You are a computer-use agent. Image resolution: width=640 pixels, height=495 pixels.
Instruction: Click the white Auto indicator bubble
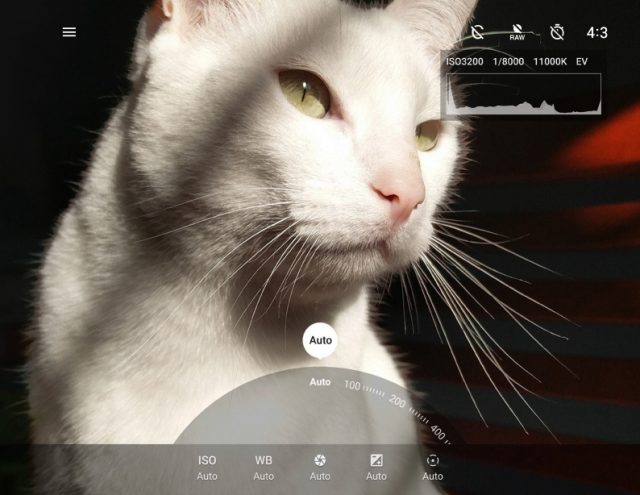[x=320, y=340]
